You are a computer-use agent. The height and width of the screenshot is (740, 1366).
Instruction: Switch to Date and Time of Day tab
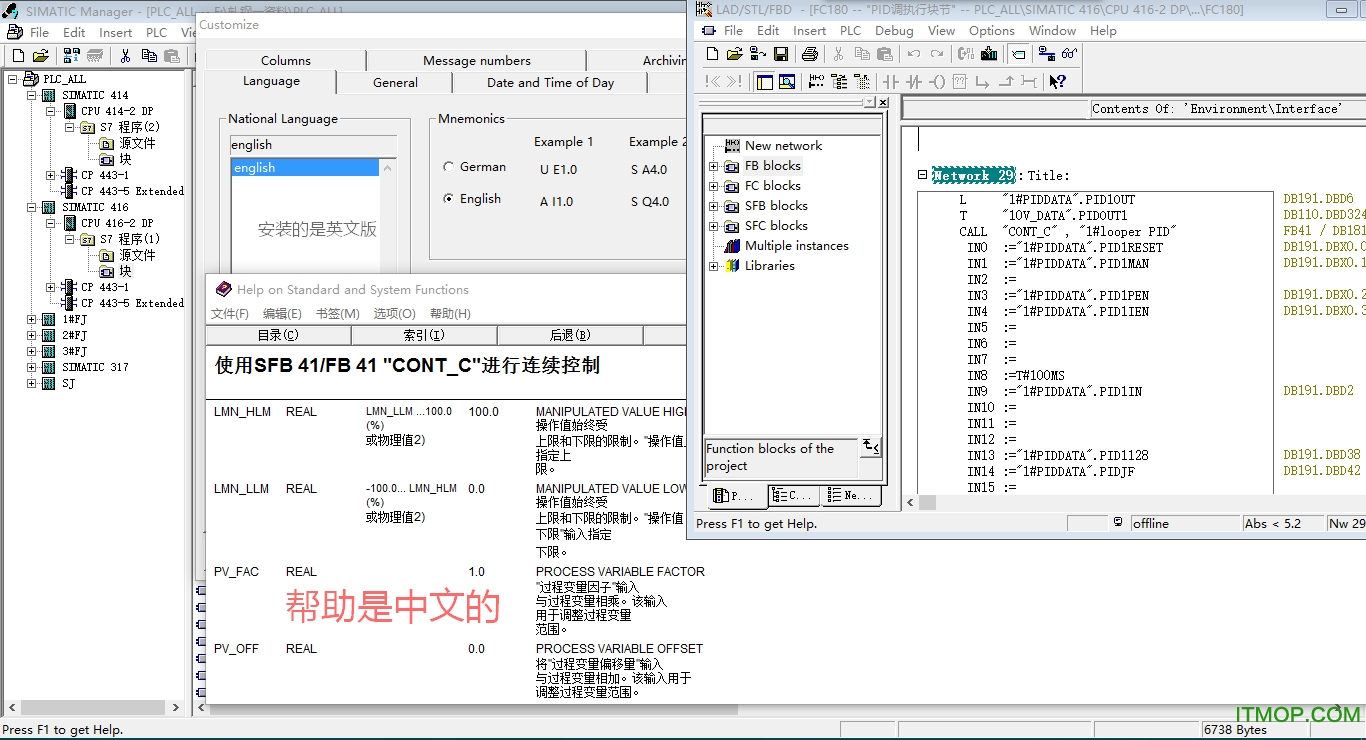(550, 83)
